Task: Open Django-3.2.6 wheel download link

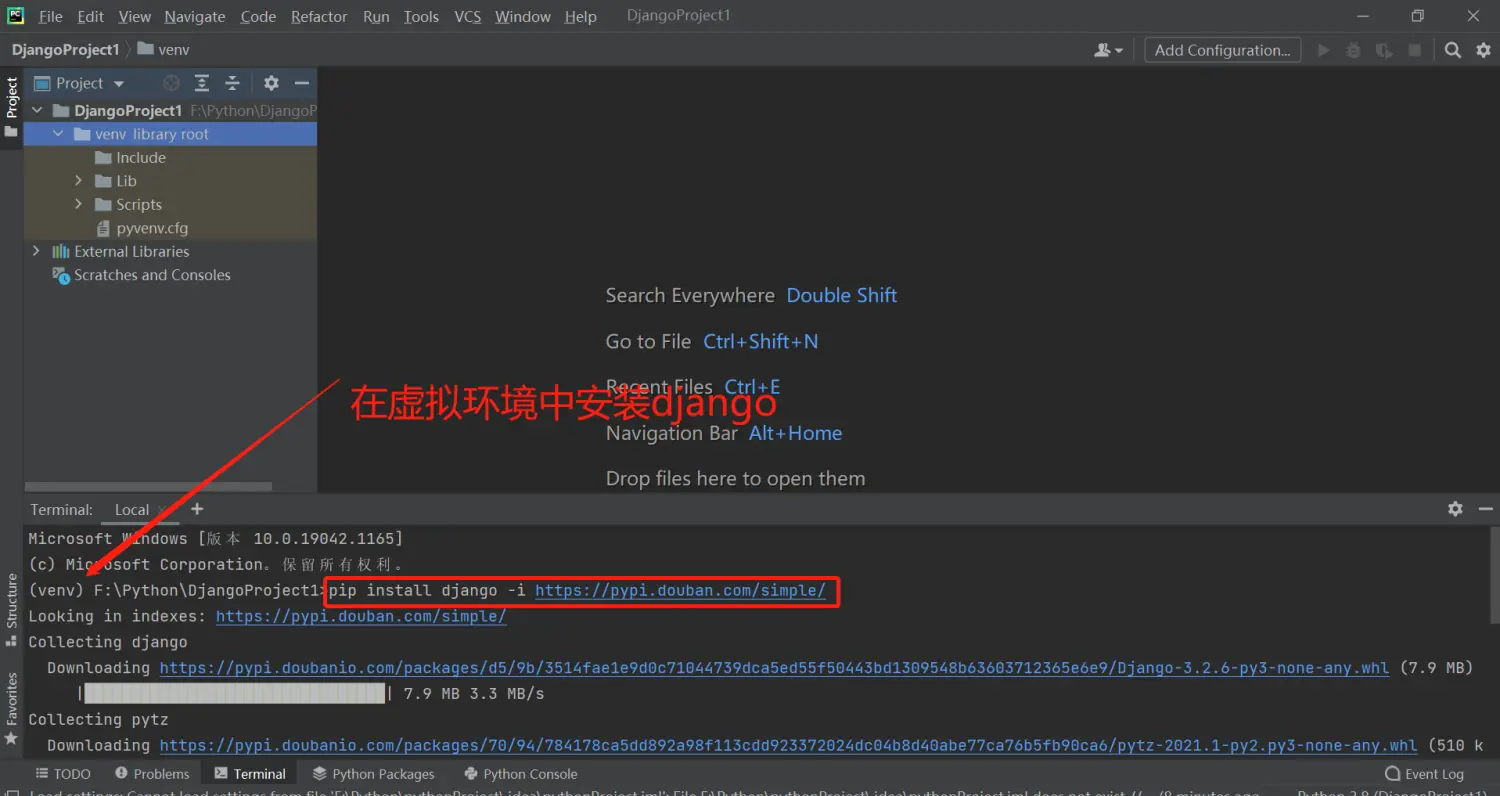Action: click(x=773, y=668)
